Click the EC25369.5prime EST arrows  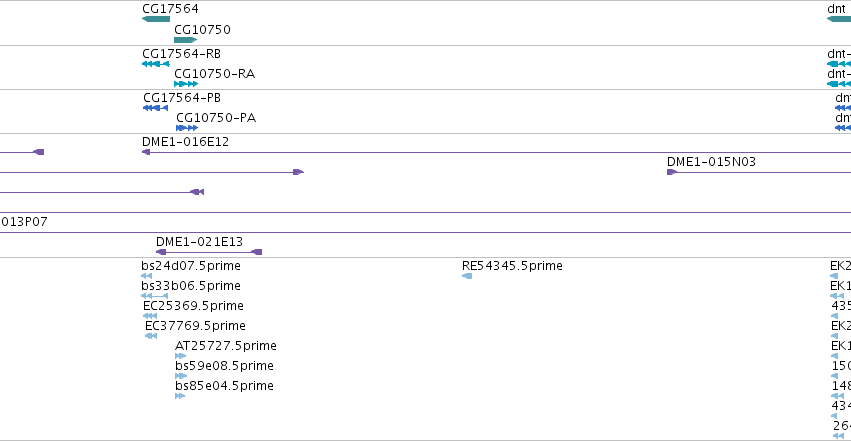point(150,316)
